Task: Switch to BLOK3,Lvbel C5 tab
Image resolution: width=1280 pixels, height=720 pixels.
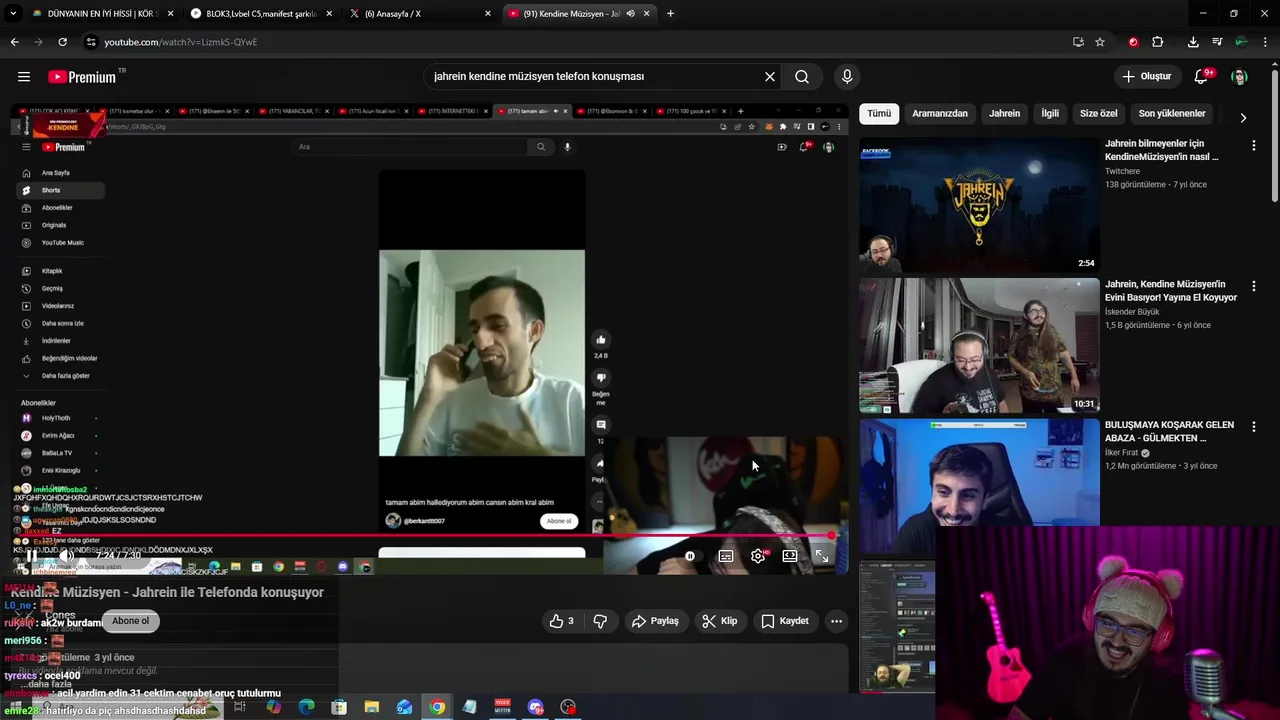Action: pyautogui.click(x=262, y=13)
